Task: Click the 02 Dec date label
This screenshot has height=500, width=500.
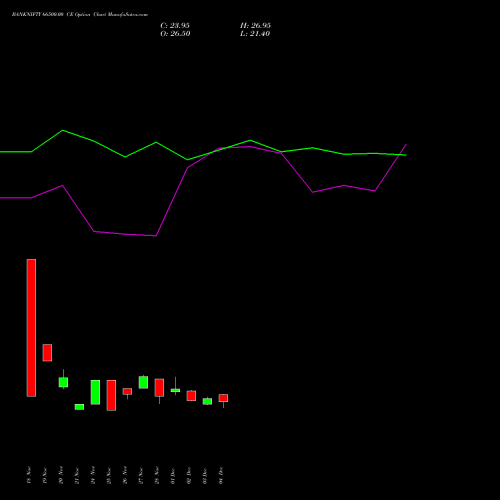Action: pyautogui.click(x=189, y=475)
